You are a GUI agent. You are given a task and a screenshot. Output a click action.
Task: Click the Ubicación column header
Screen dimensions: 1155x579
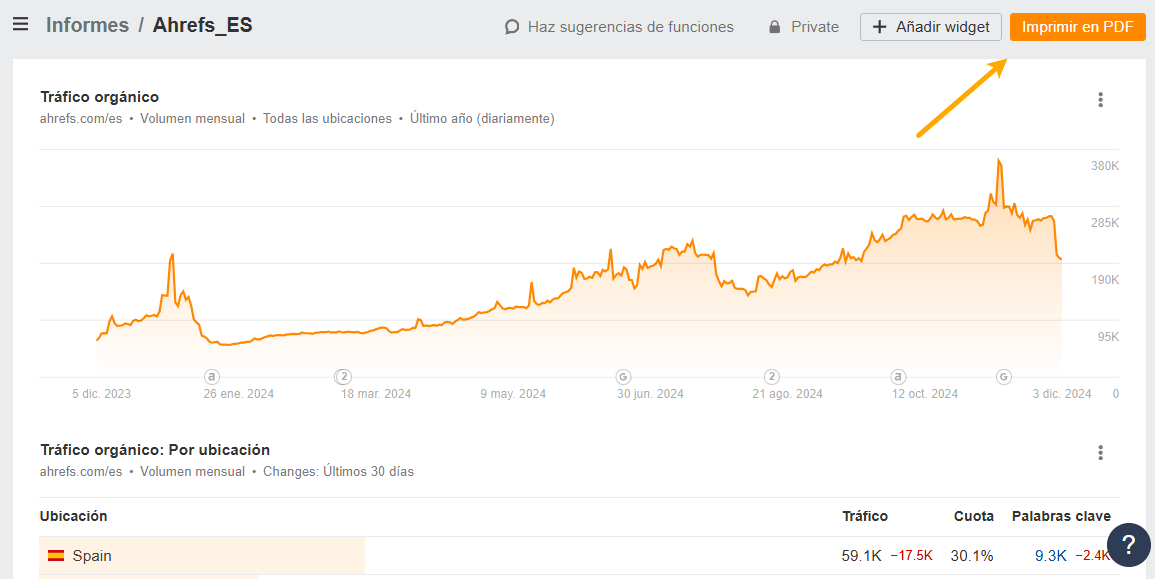point(73,516)
